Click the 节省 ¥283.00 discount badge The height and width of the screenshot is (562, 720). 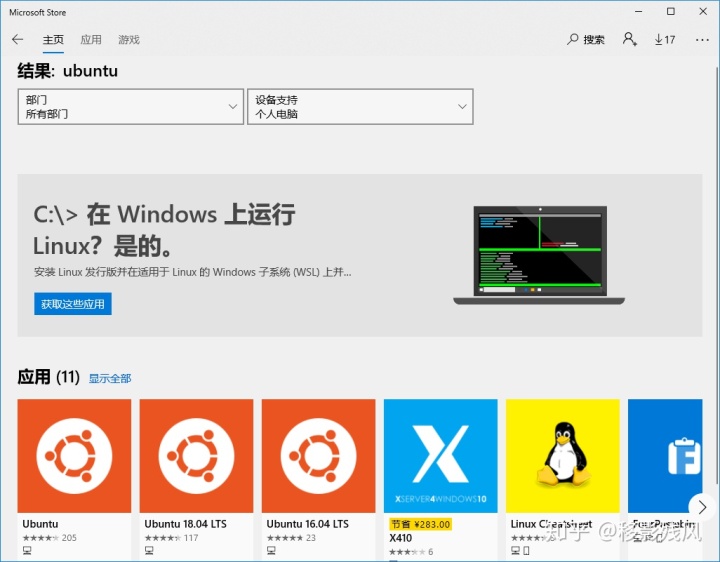pos(421,524)
